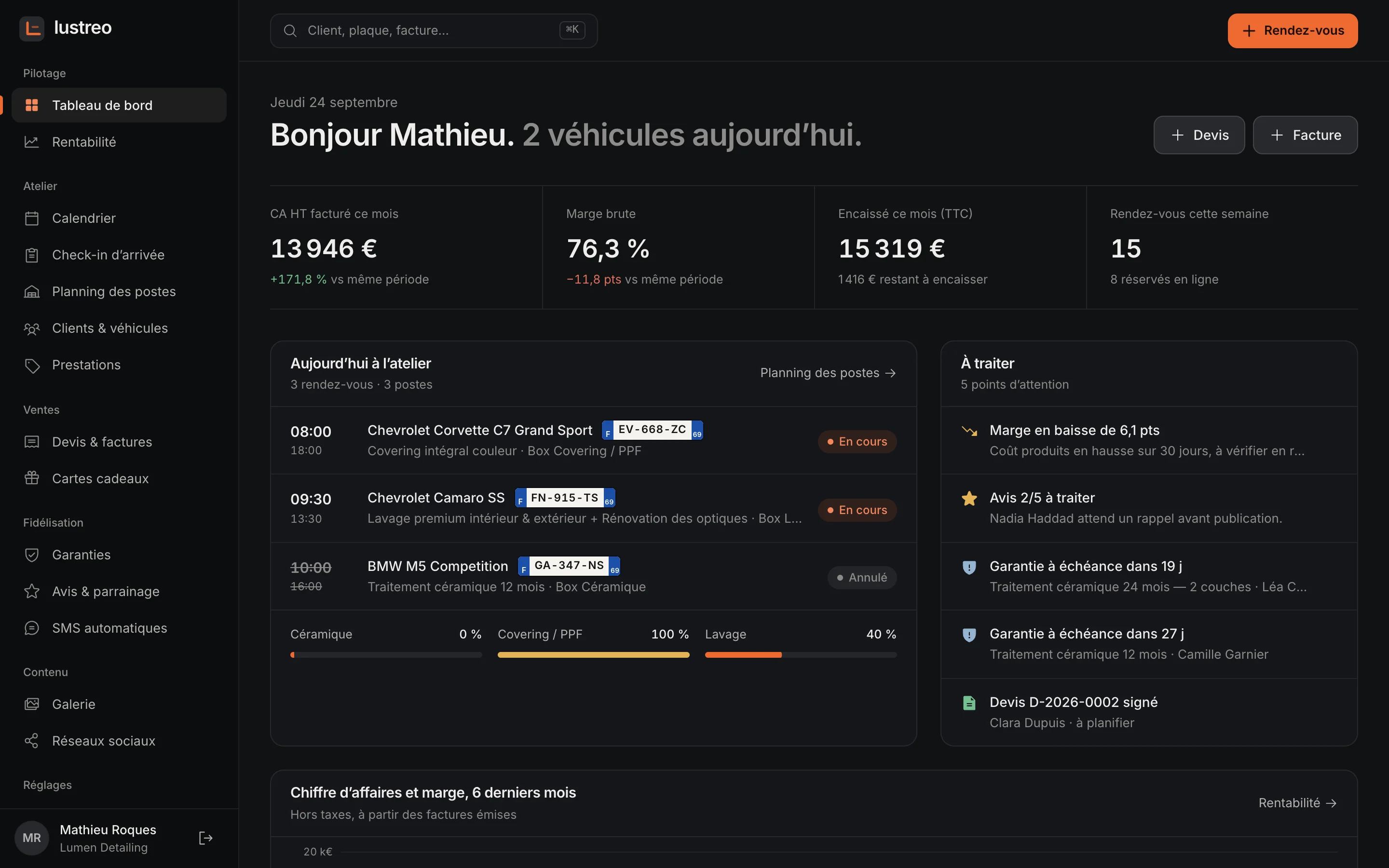1389x868 pixels.
Task: Focus the Client, plaque, facture search field
Action: pos(434,30)
